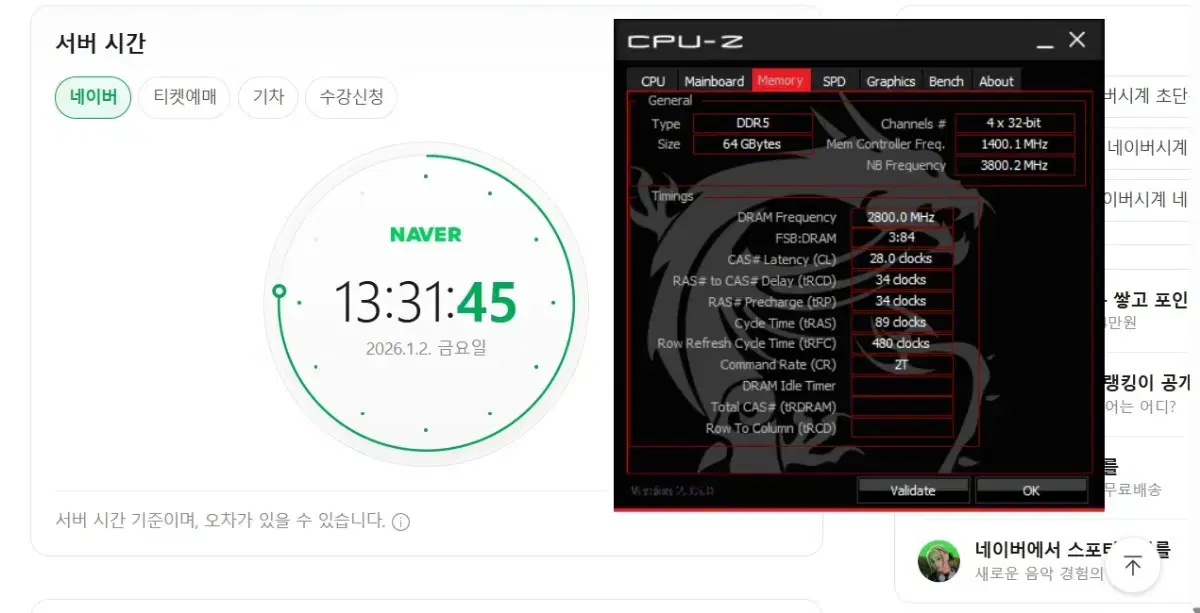The height and width of the screenshot is (613, 1200).
Task: Click the Validate button
Action: (913, 490)
